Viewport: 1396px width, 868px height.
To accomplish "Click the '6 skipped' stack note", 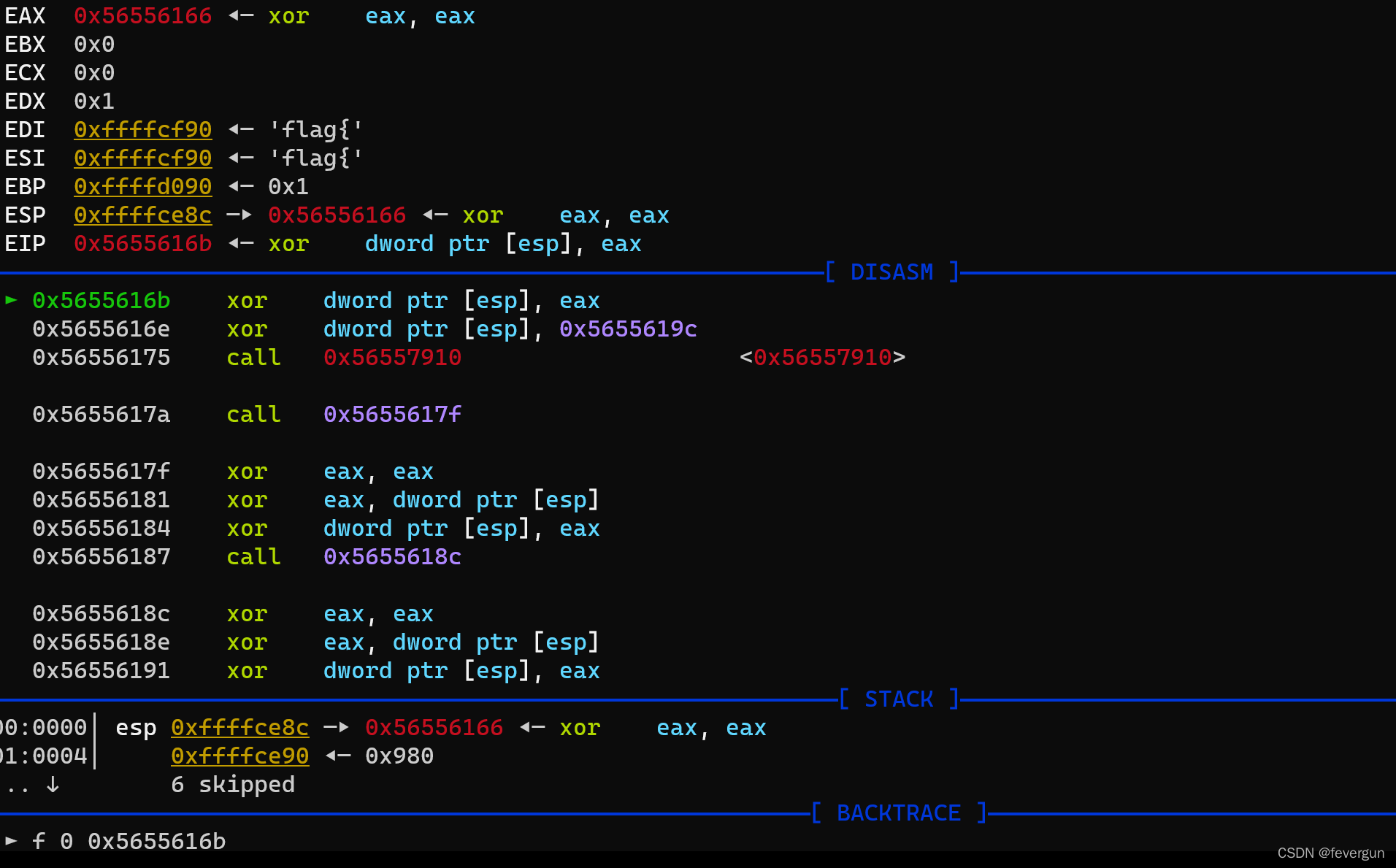I will (x=233, y=785).
